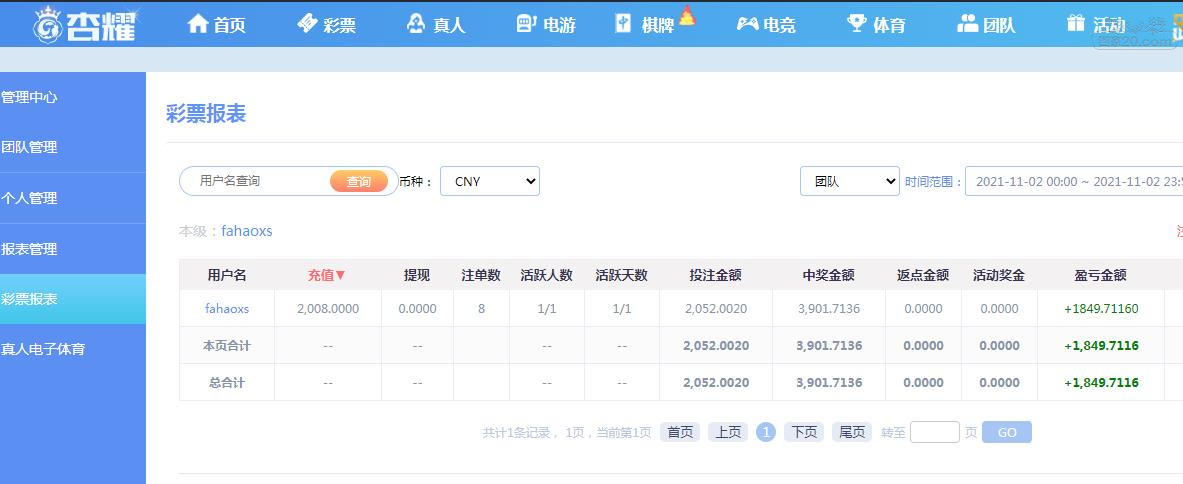The image size is (1183, 484).
Task: Open the 体育 sports menu
Action: click(876, 25)
